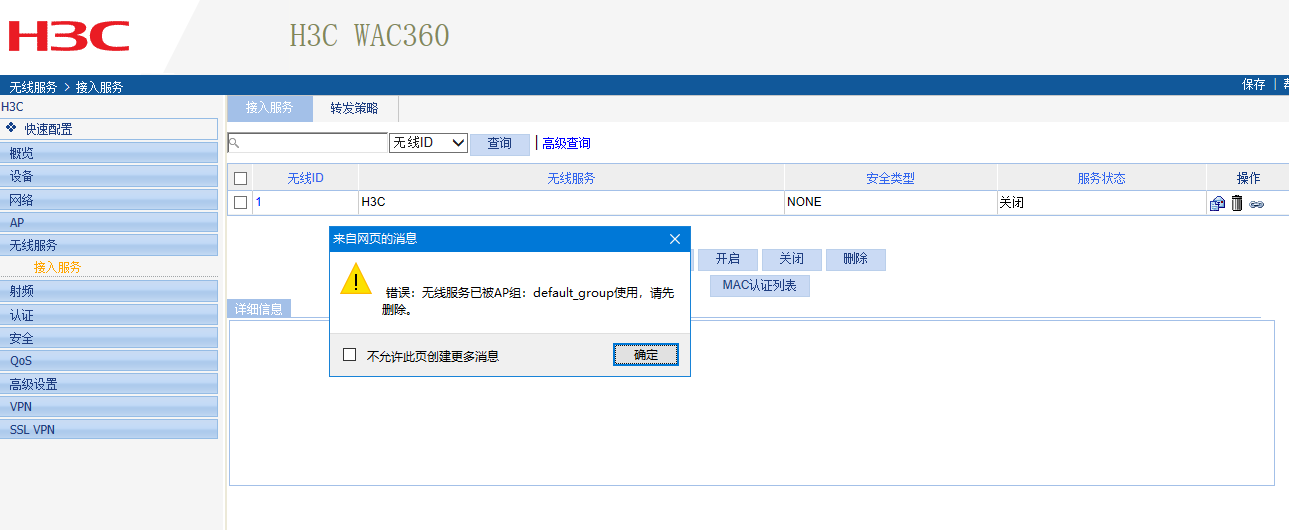1289x530 pixels.
Task: Expand the 快速配置 sidebar item
Action: [x=109, y=129]
